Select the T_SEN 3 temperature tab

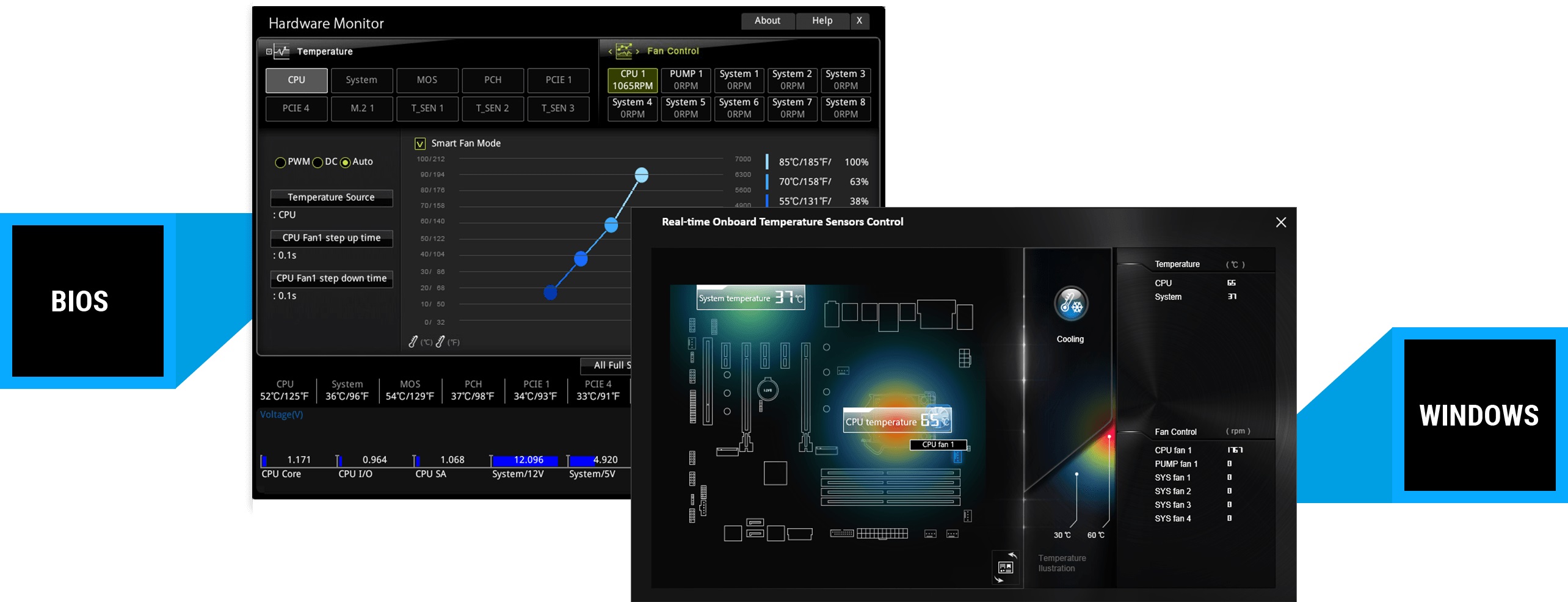[558, 108]
